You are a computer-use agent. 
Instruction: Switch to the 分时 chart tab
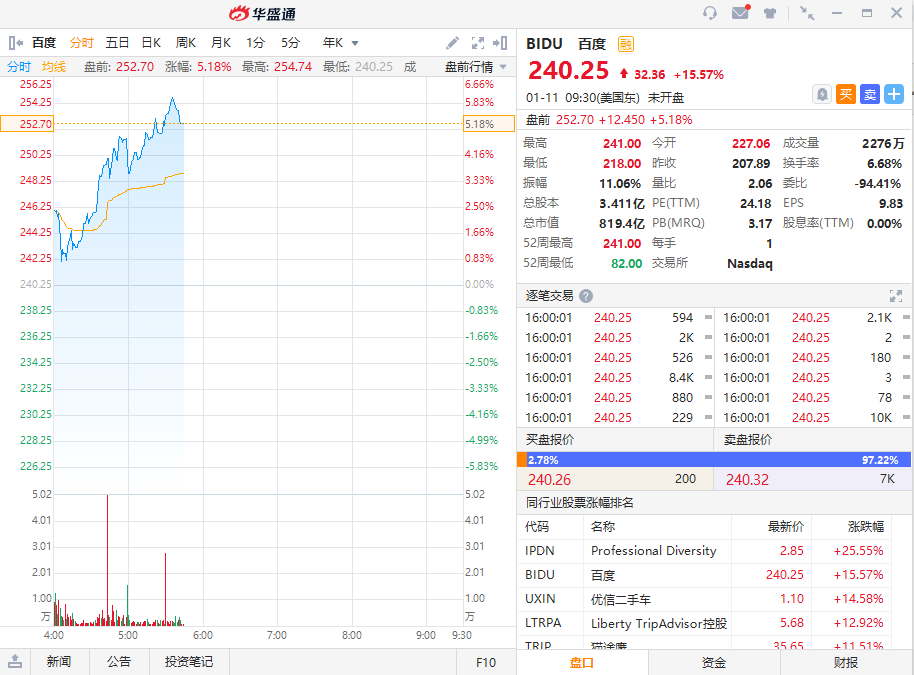(x=82, y=43)
